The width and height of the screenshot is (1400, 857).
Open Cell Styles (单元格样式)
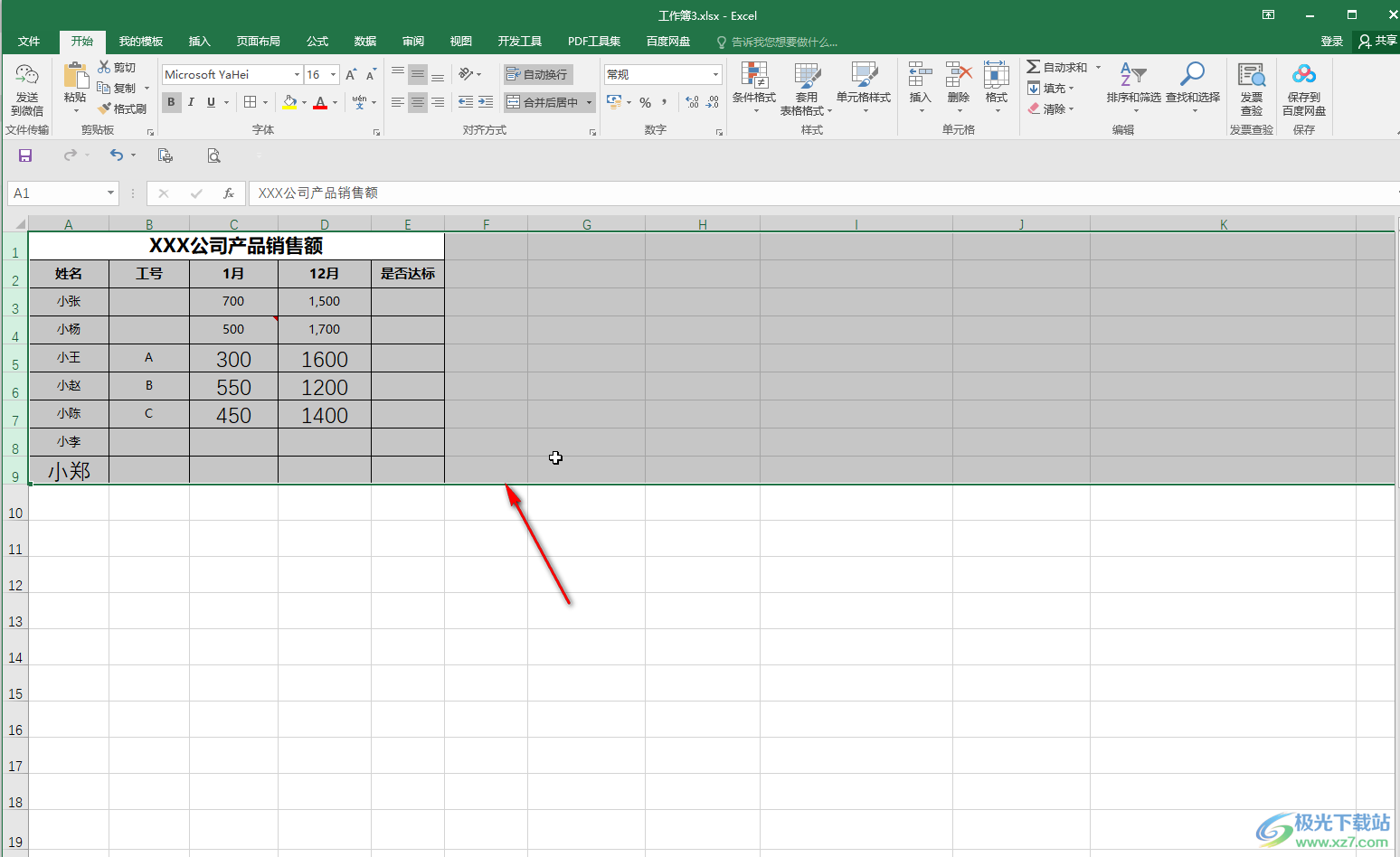864,88
